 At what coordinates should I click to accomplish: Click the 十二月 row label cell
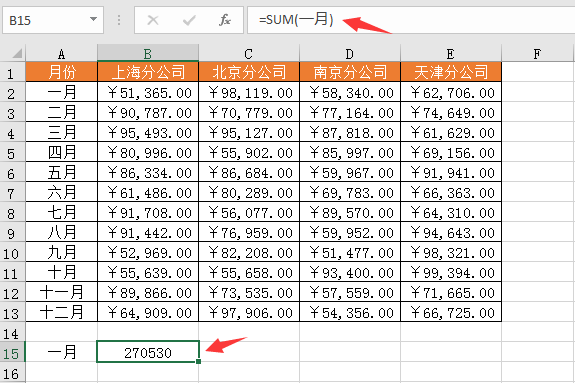click(x=62, y=312)
